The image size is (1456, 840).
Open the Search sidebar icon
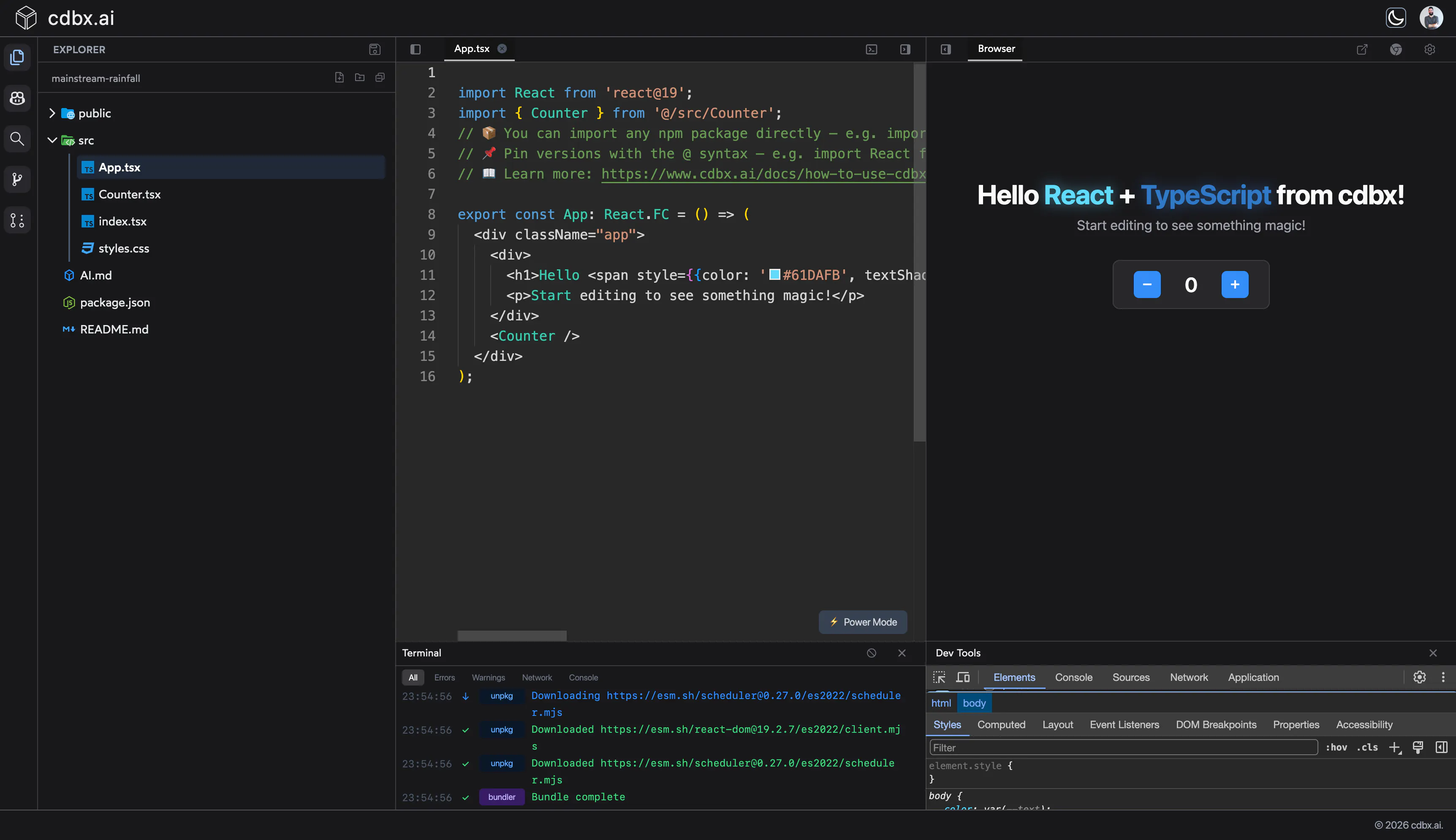coord(17,138)
